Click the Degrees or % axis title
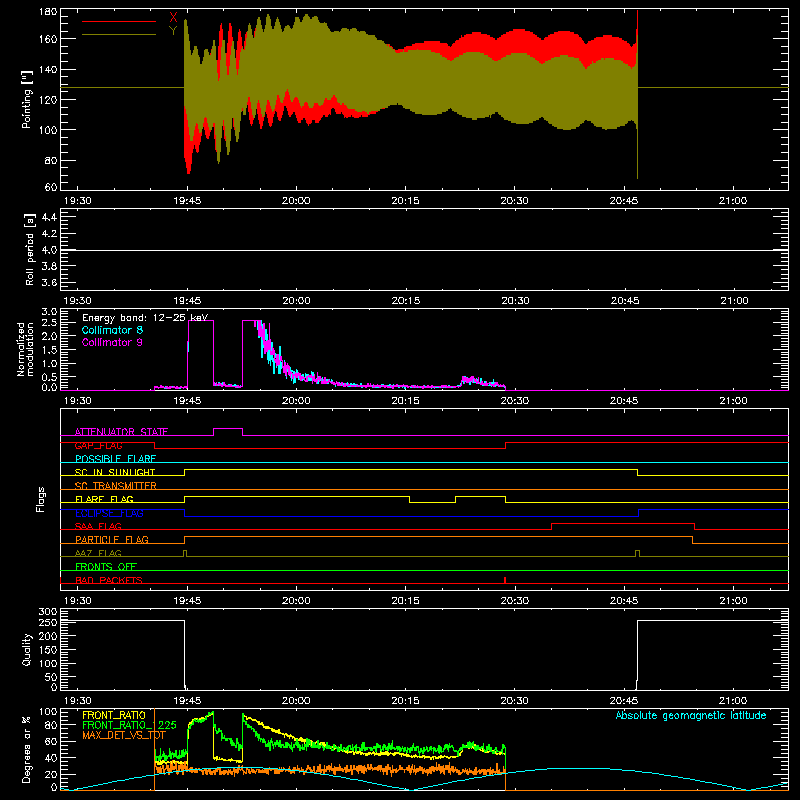The image size is (800, 800). [x=26, y=749]
